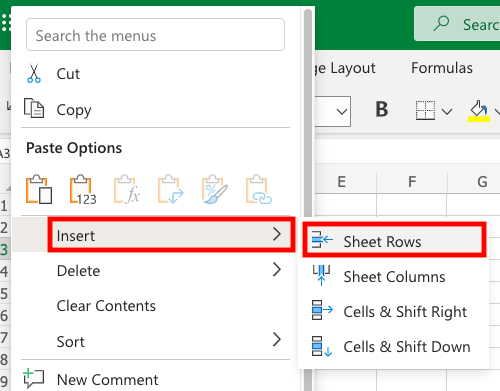Choose the standard Paste clipboard icon

point(39,189)
